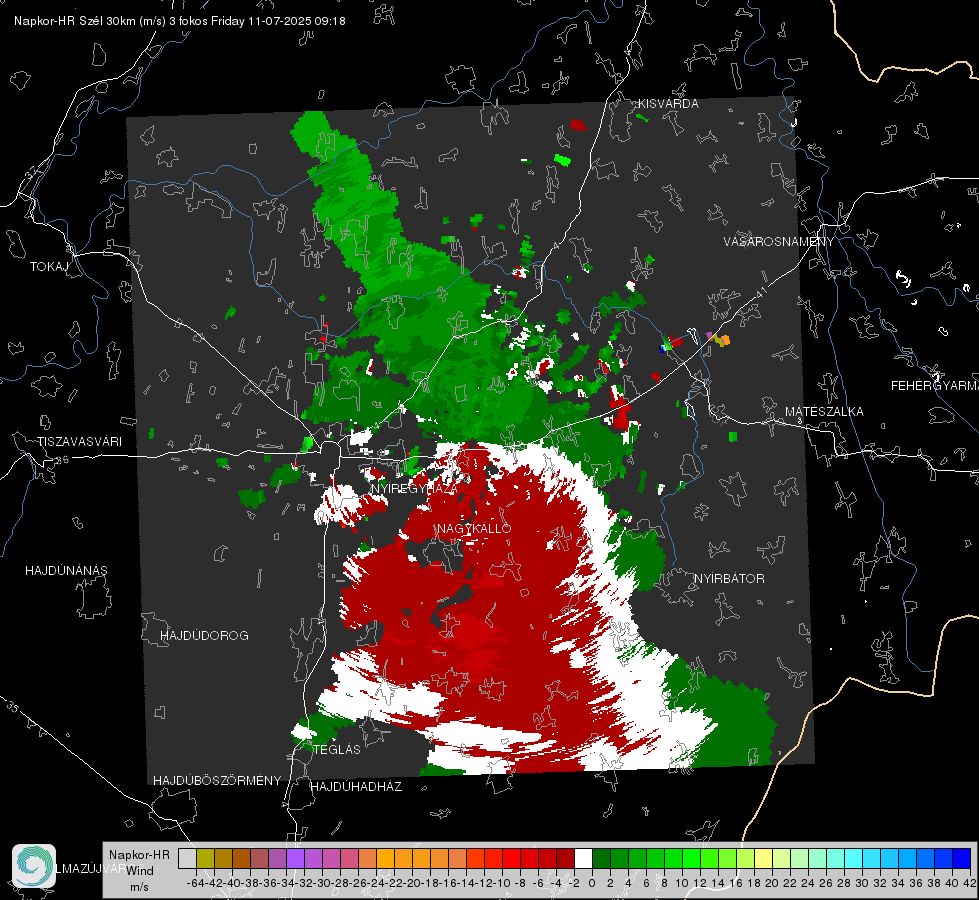Choose the deep blue swatch between 40 and 42
Screen dimensions: 979x900
962,858
